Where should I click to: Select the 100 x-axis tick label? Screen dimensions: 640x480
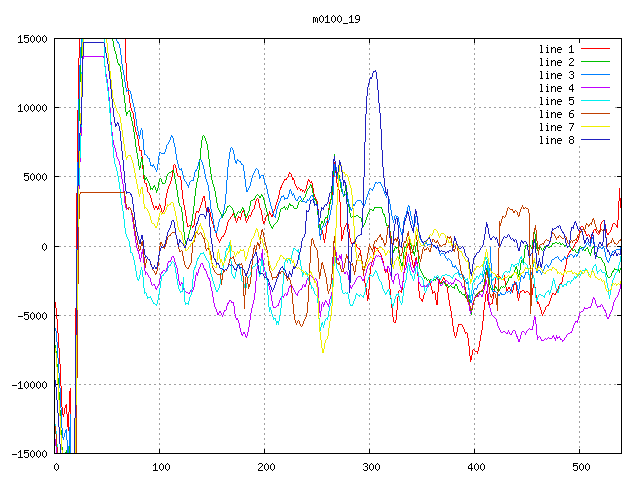[160, 468]
